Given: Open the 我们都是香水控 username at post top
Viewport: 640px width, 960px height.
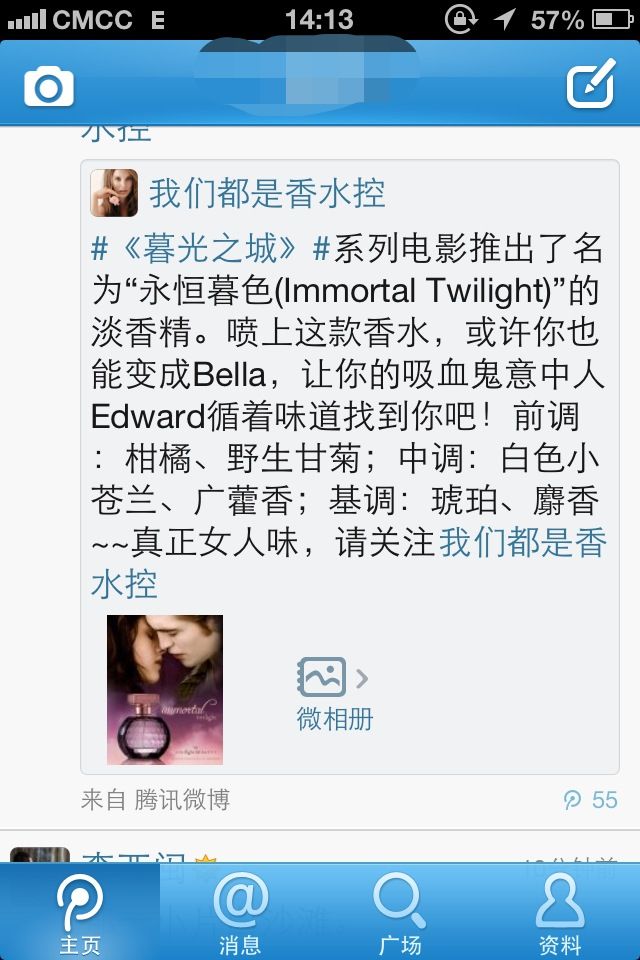Looking at the screenshot, I should [x=268, y=193].
